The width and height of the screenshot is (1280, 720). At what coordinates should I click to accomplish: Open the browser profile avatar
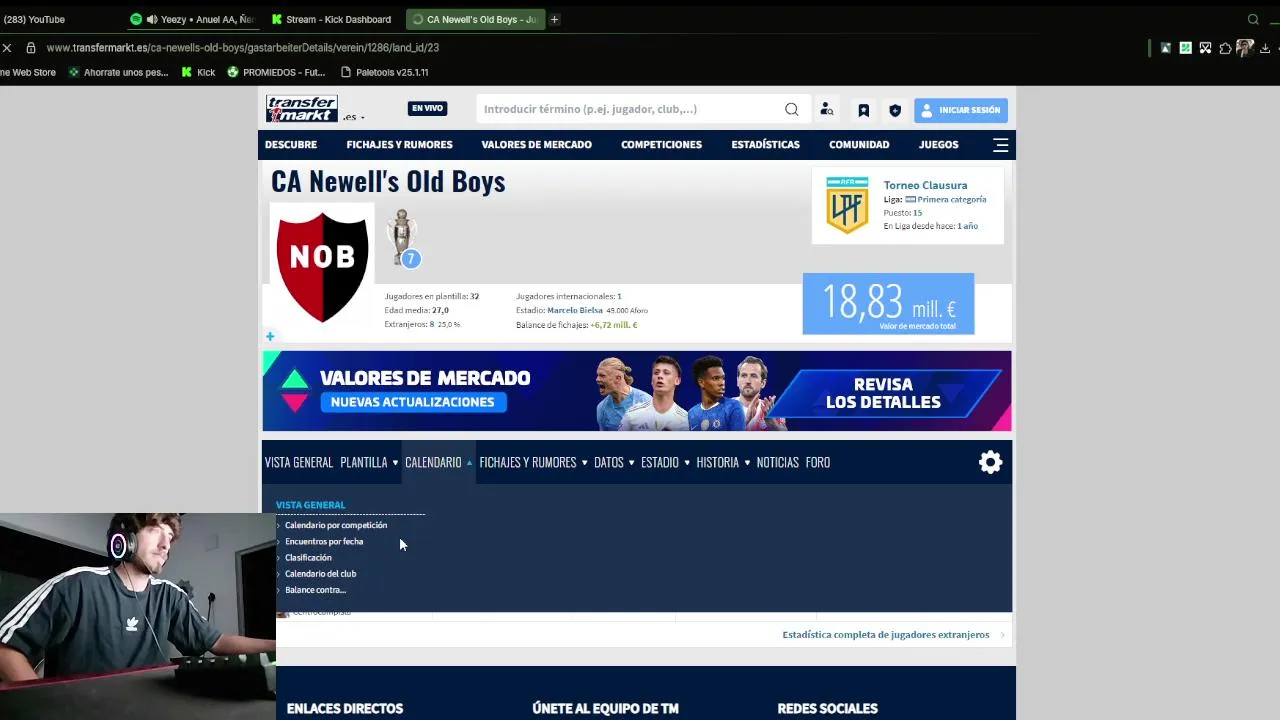[x=1245, y=48]
